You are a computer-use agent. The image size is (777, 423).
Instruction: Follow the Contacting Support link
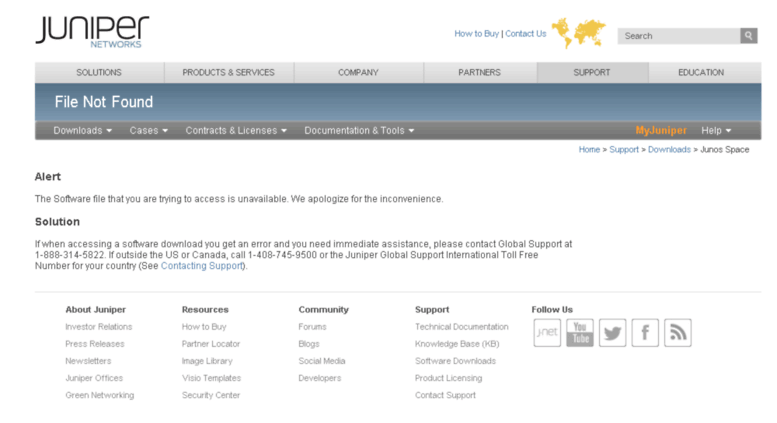pos(202,266)
